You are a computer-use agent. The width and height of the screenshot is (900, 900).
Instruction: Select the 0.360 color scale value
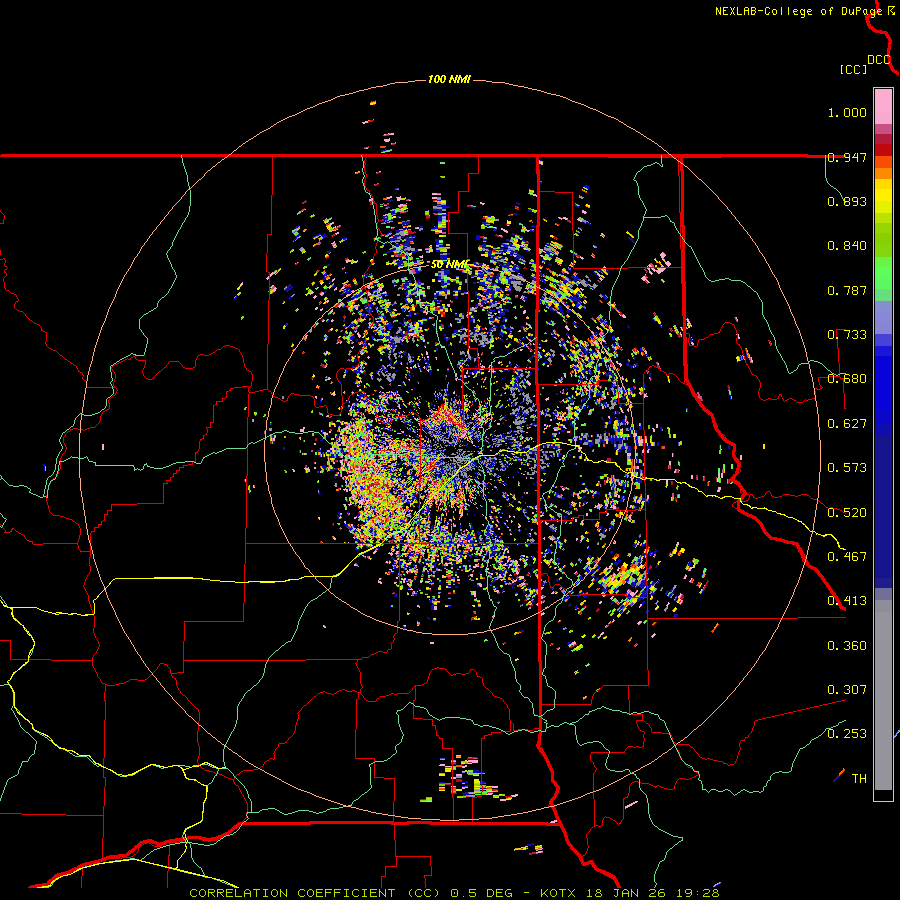click(x=847, y=645)
